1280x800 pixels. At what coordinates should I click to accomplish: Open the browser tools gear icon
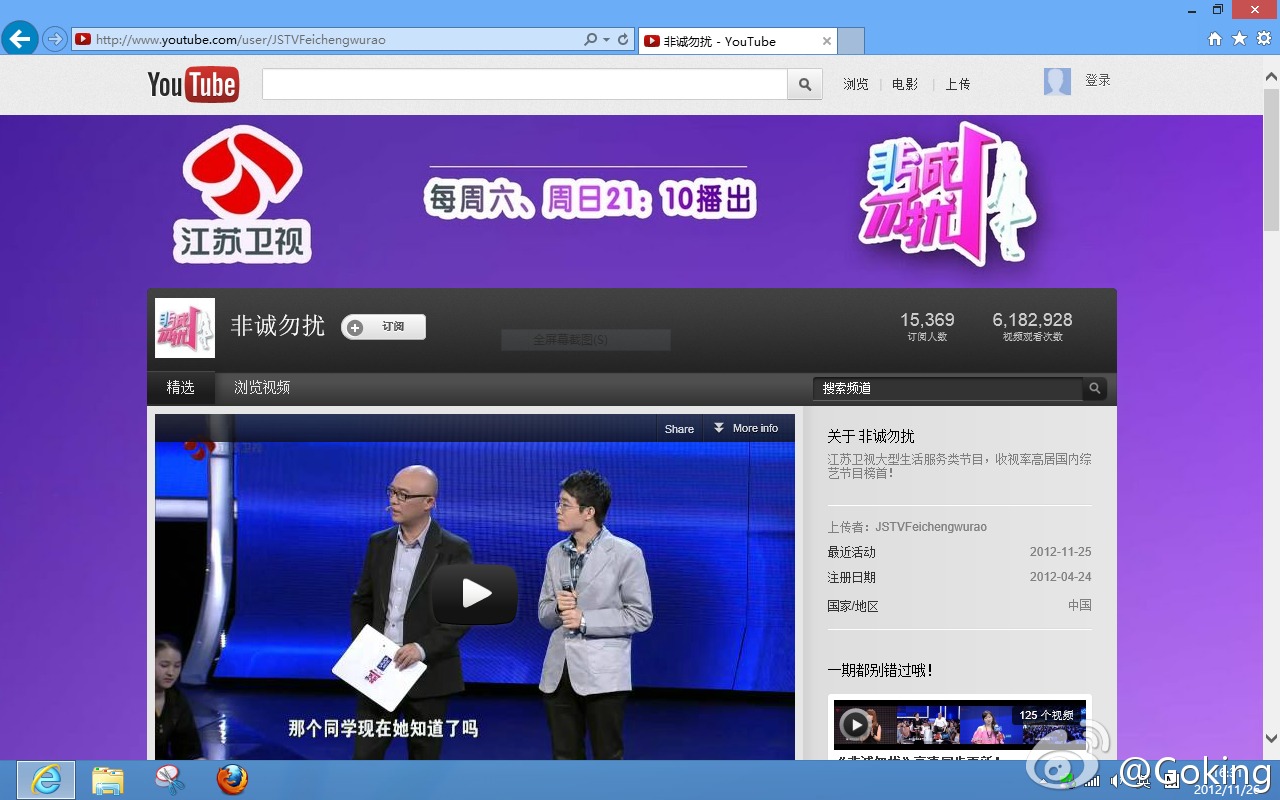click(1264, 39)
